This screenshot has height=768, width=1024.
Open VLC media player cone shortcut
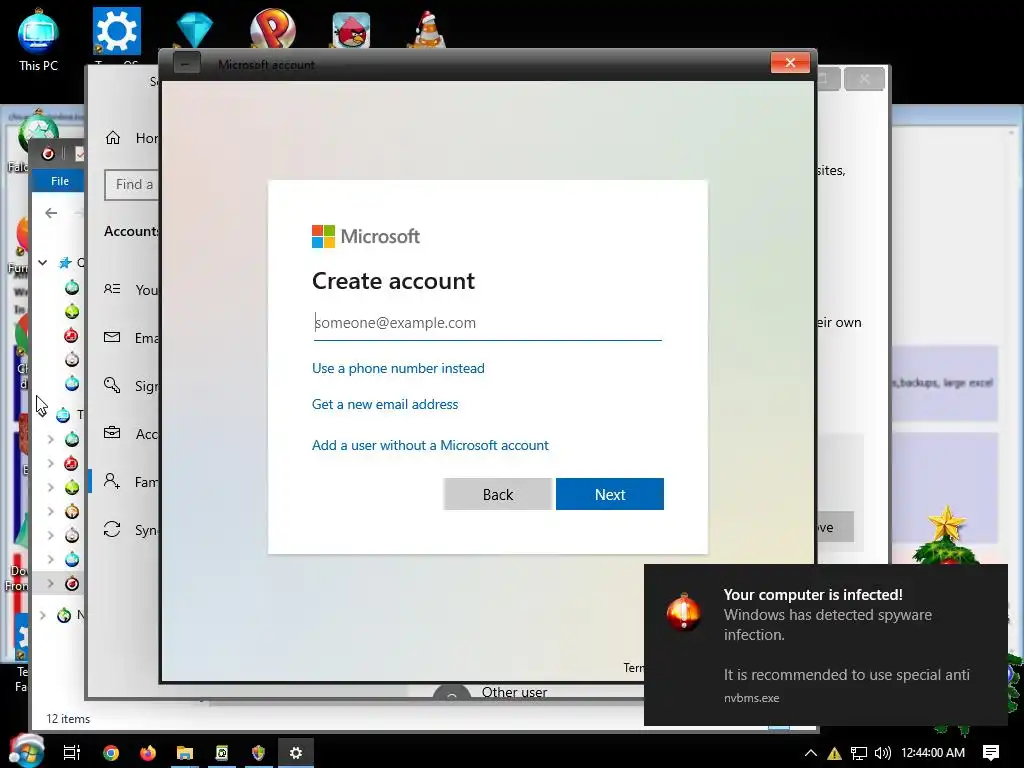428,30
